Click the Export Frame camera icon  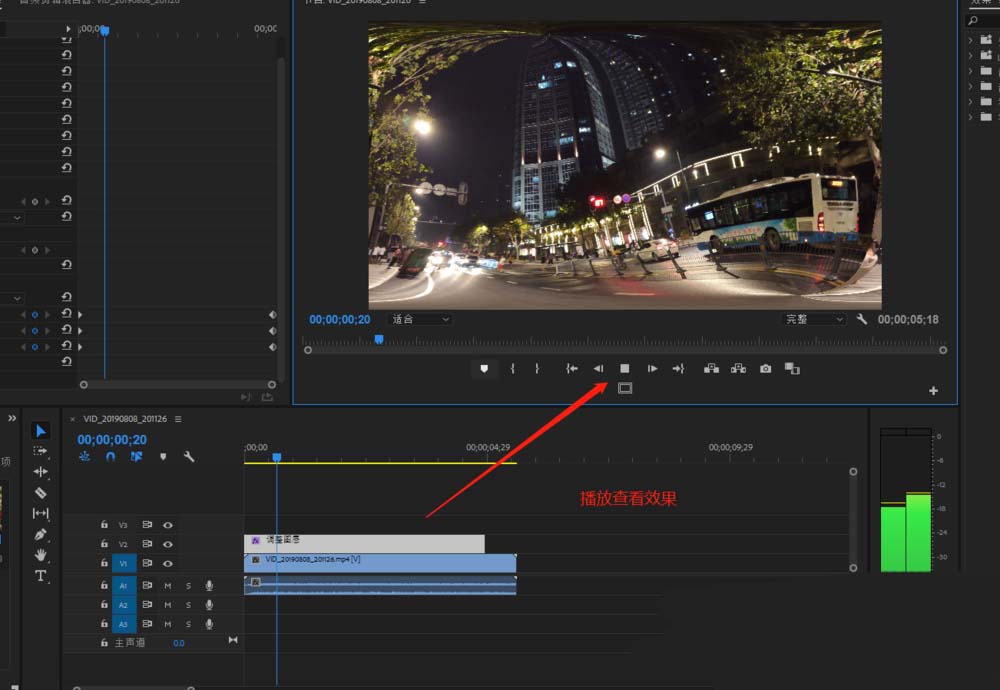765,369
